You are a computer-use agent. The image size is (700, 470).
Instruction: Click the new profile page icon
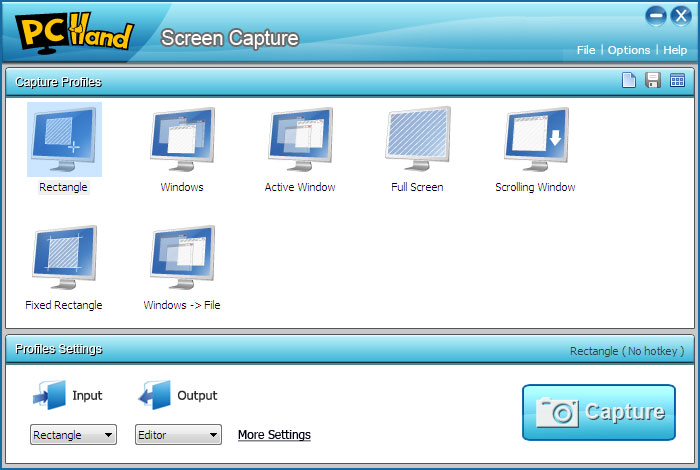[629, 81]
